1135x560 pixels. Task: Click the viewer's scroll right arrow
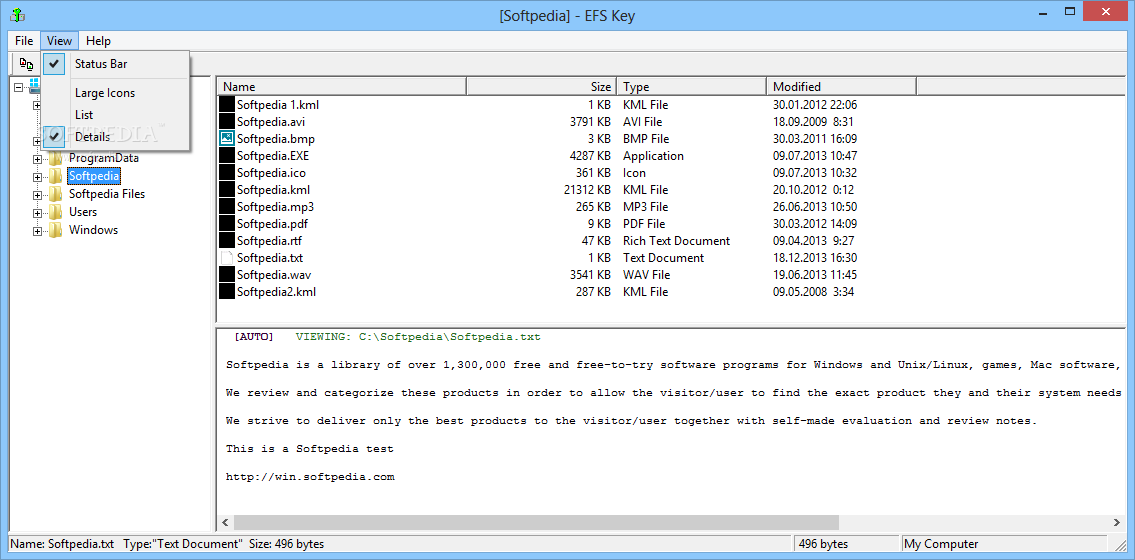1115,522
